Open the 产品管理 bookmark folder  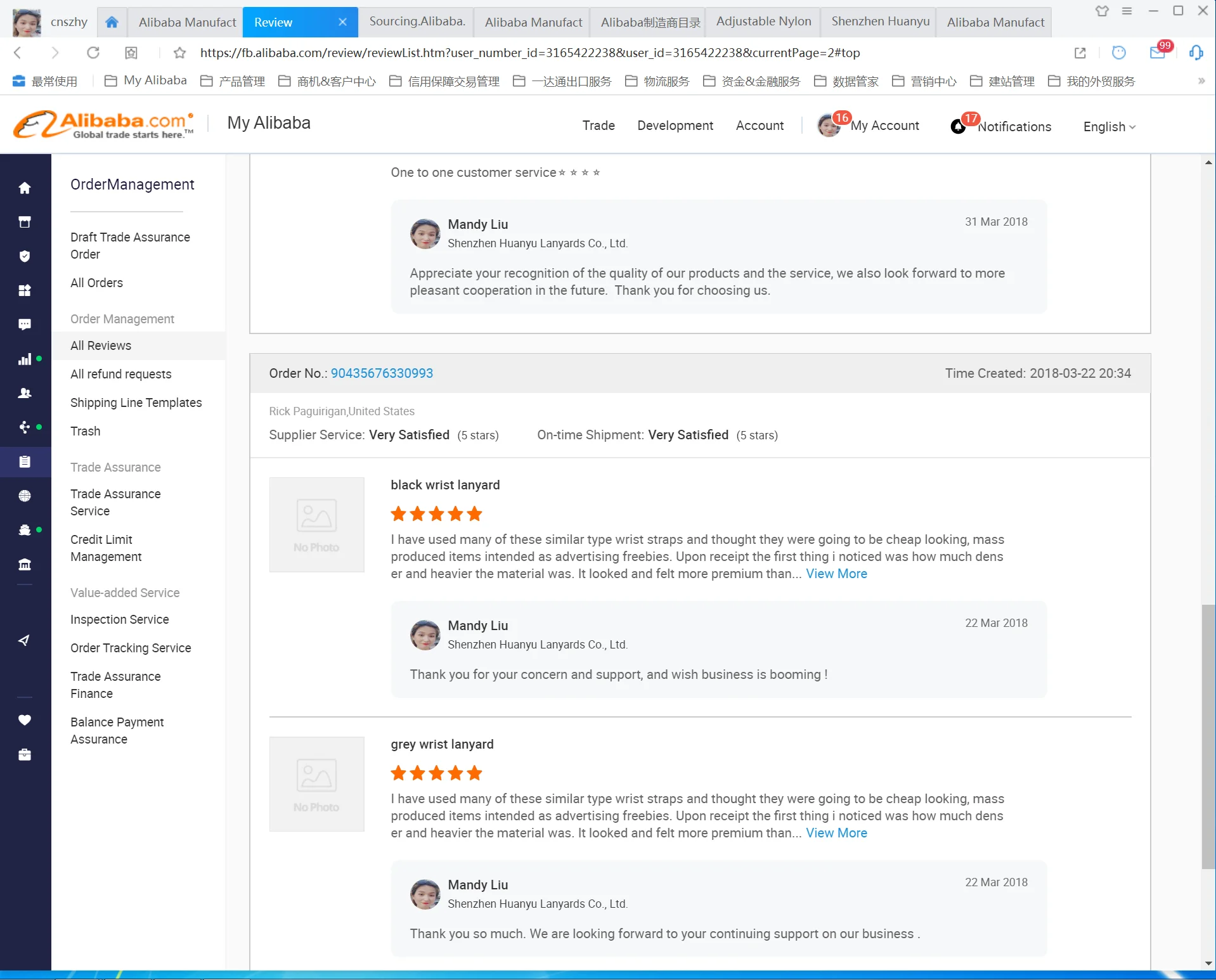pos(233,81)
